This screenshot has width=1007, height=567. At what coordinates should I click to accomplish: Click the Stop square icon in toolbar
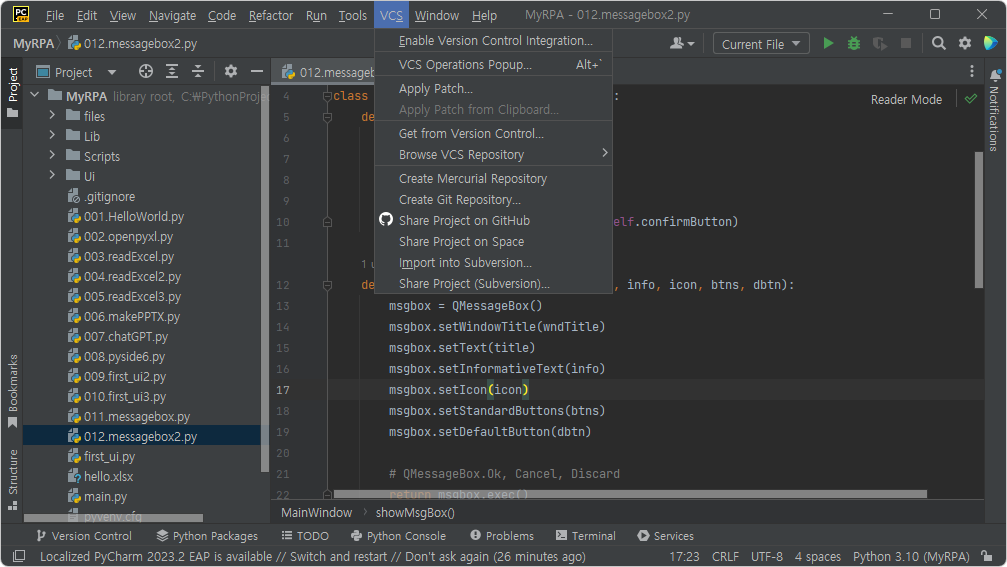(x=906, y=44)
